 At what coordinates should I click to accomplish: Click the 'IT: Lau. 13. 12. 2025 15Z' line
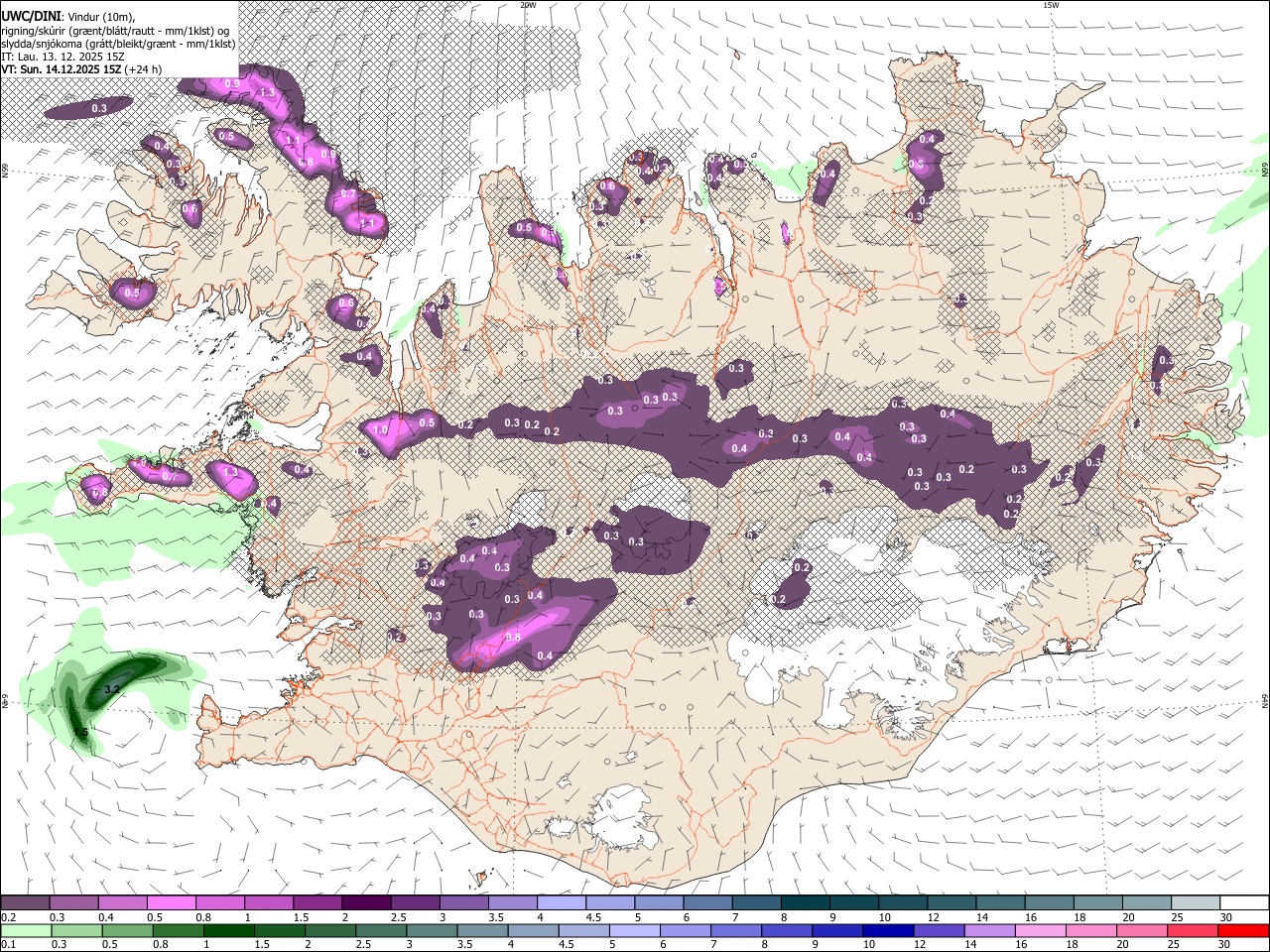coord(63,57)
